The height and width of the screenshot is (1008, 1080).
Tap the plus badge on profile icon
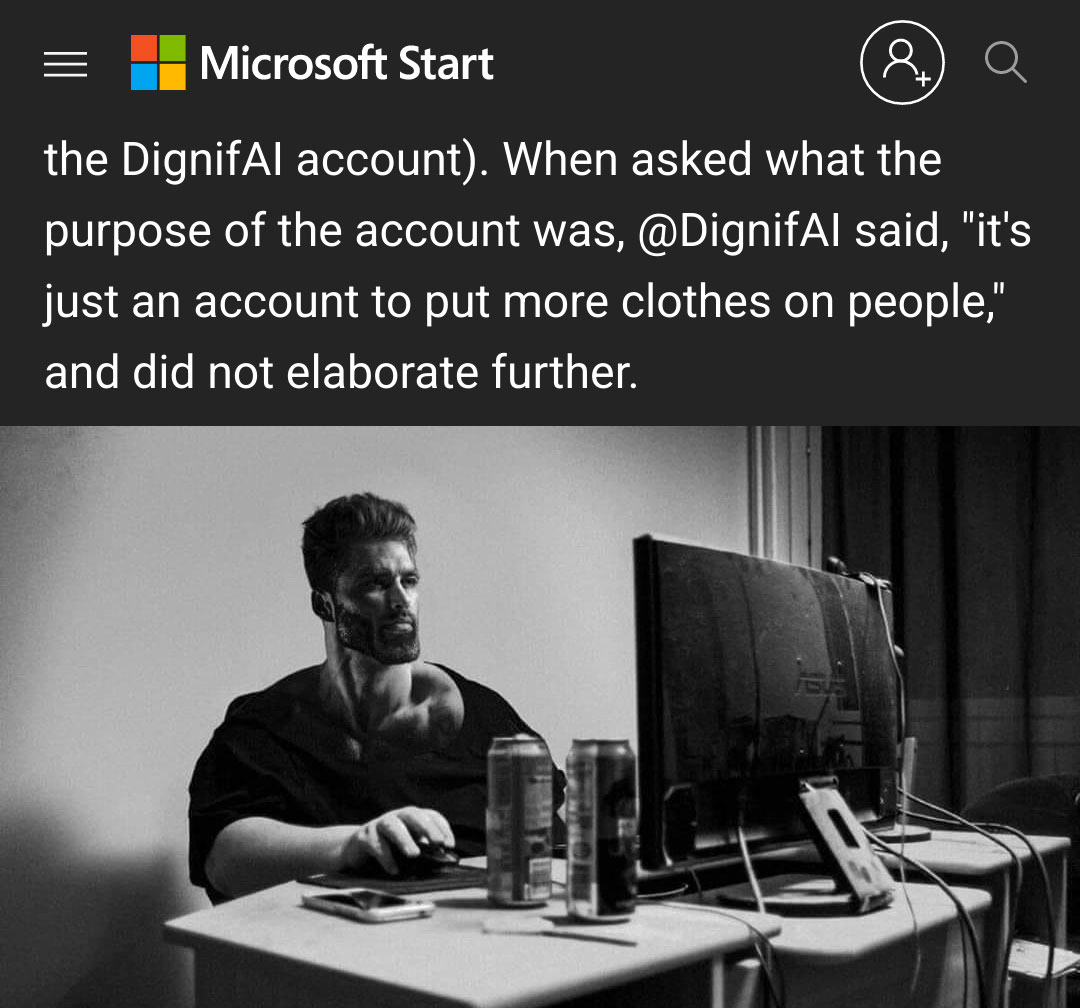[923, 79]
